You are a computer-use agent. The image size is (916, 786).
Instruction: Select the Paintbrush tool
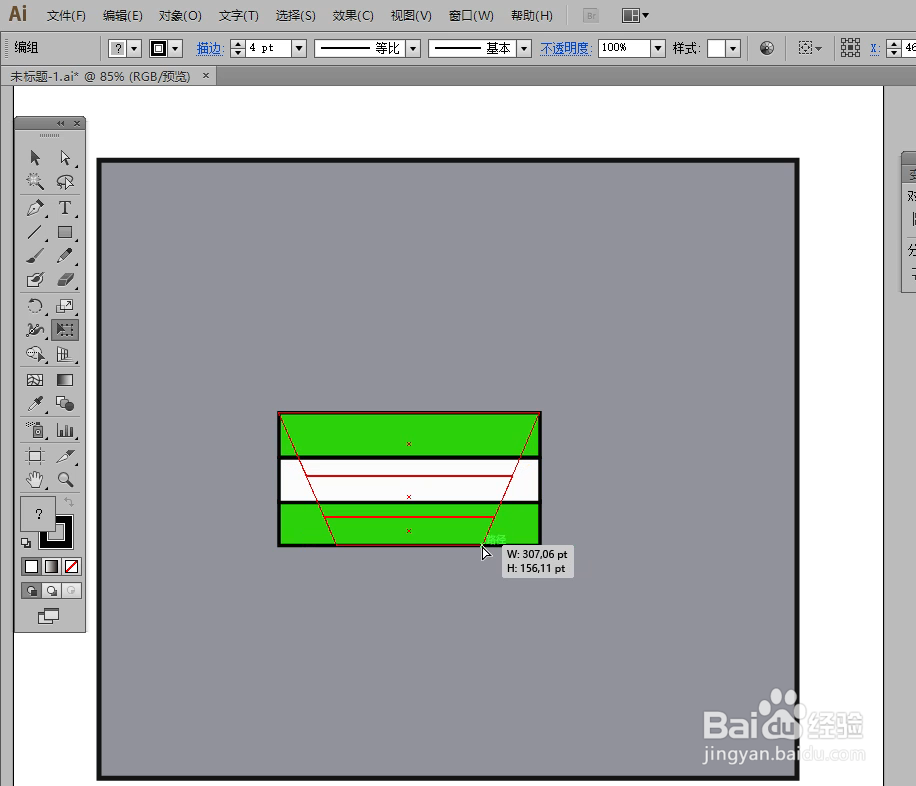coord(35,256)
